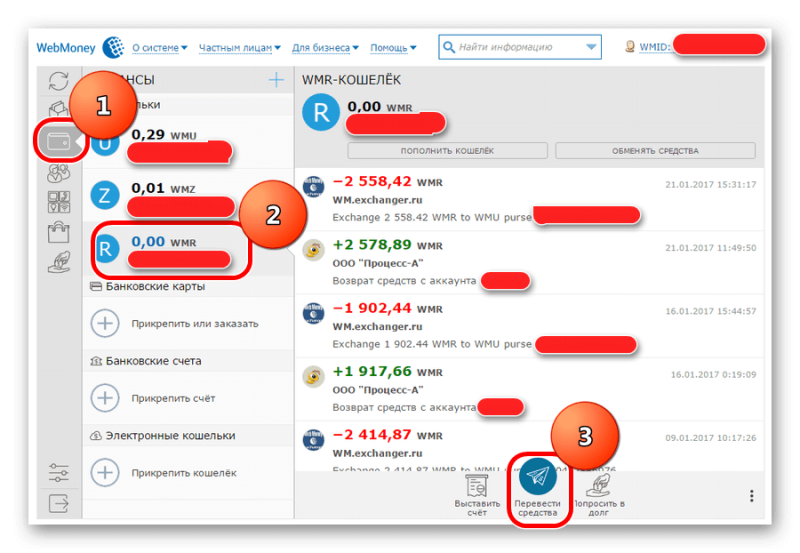Open settings sliders icon in the sidebar
Screen dimensions: 800x553
coord(59,472)
